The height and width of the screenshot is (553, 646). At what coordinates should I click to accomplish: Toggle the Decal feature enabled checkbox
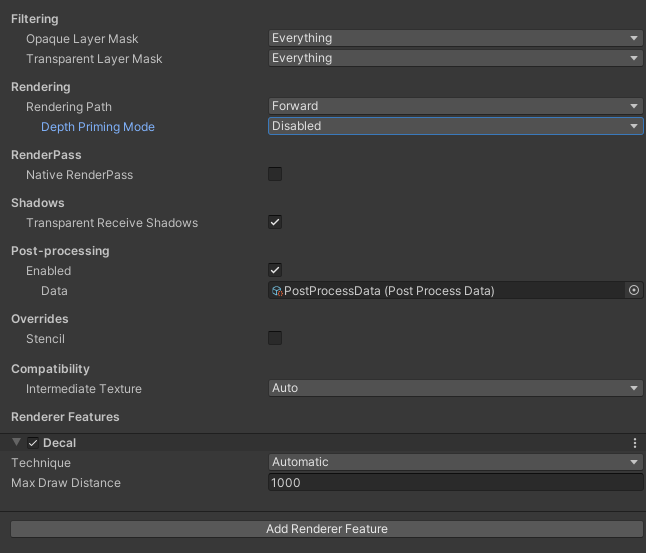(33, 443)
